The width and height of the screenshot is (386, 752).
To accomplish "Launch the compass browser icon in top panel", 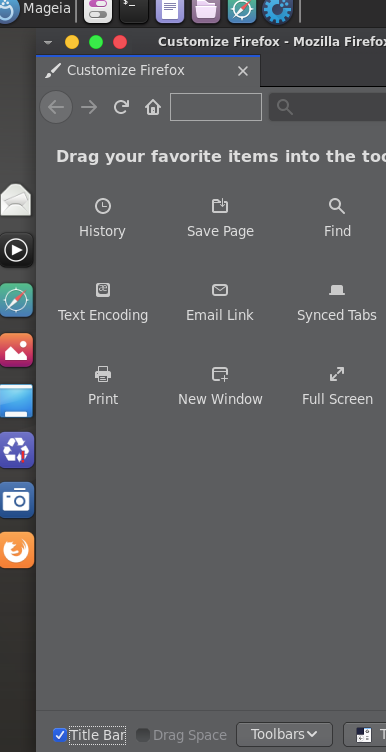I will 242,10.
